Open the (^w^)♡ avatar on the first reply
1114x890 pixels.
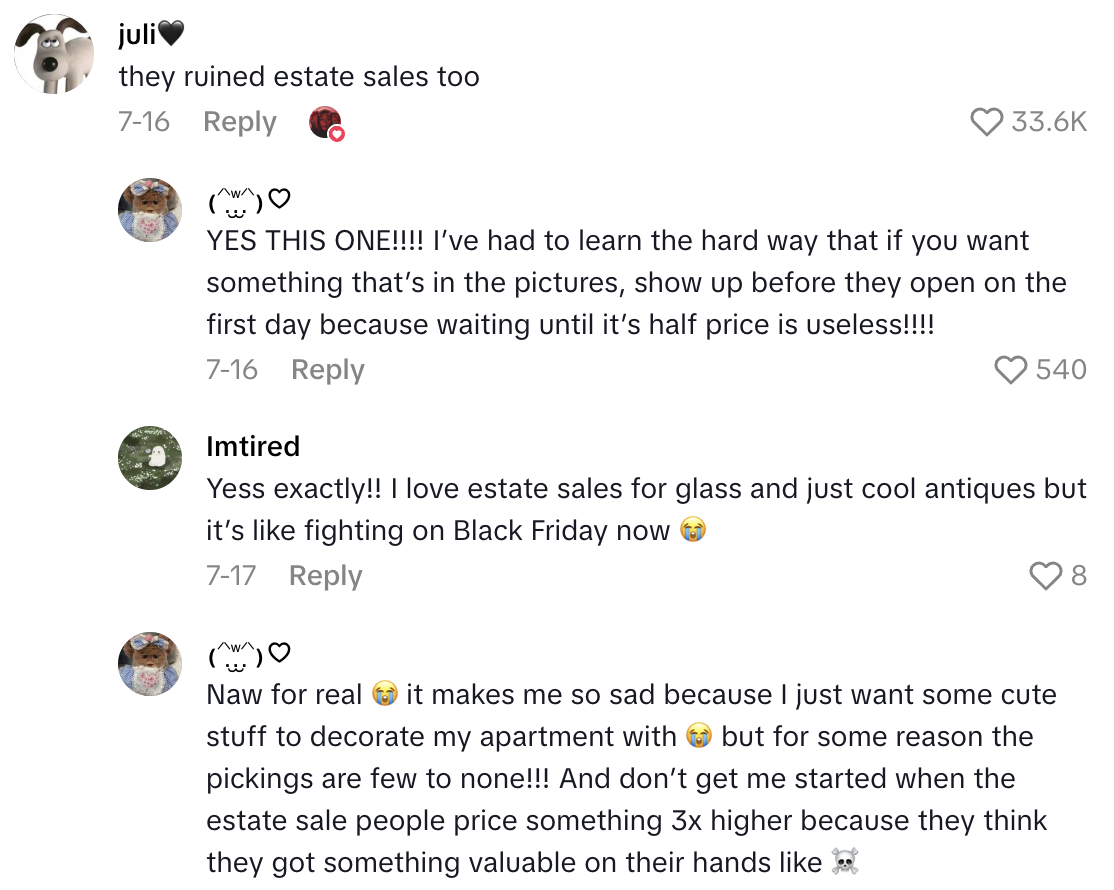150,211
